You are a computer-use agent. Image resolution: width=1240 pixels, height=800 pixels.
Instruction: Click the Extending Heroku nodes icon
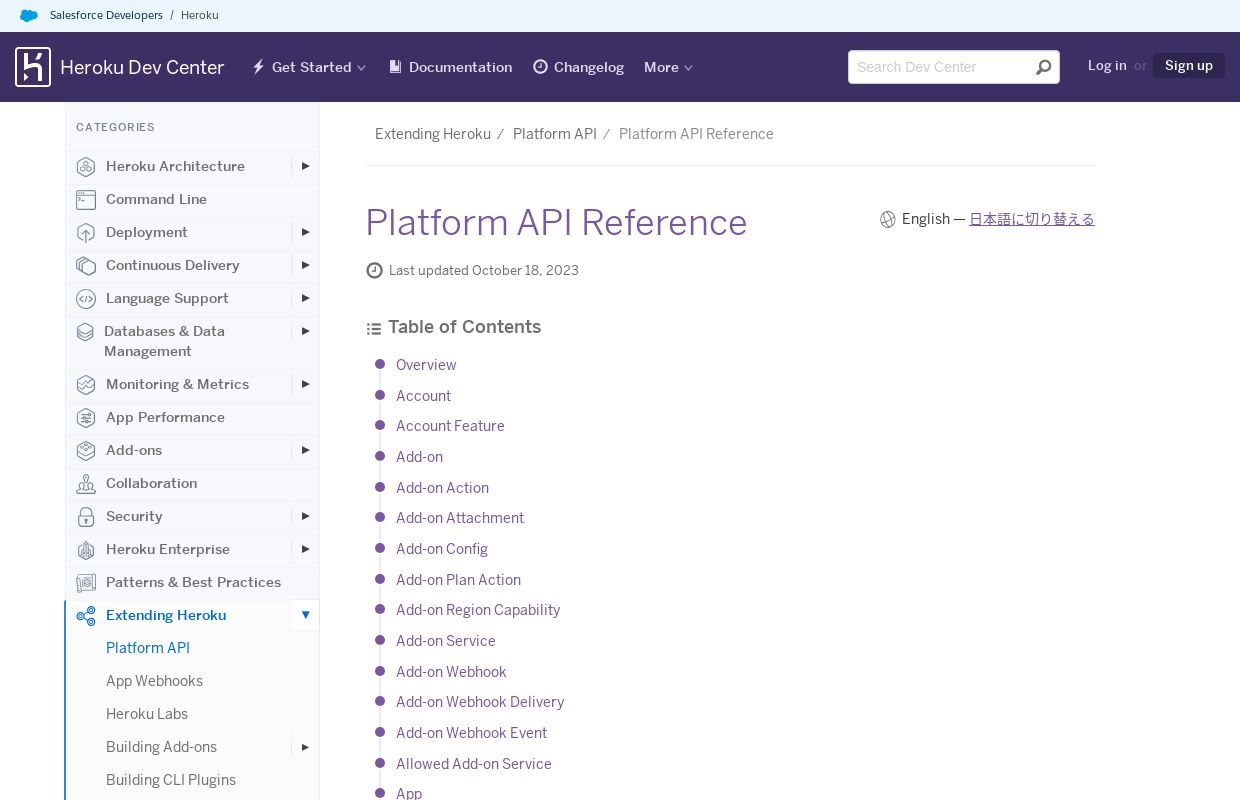click(x=86, y=616)
